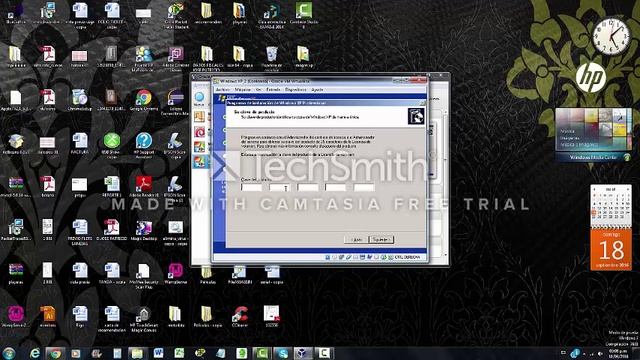The height and width of the screenshot is (360, 640).
Task: Open Windows Media Player from taskbar
Action: pyautogui.click(x=76, y=353)
